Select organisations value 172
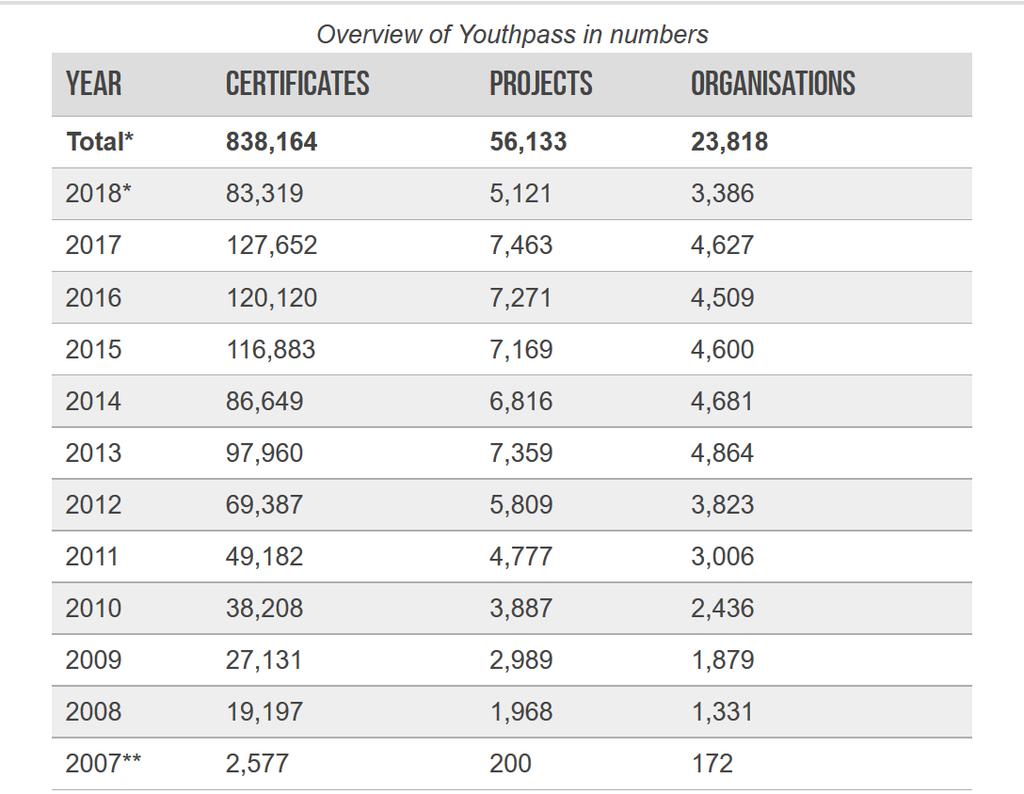 (x=711, y=763)
